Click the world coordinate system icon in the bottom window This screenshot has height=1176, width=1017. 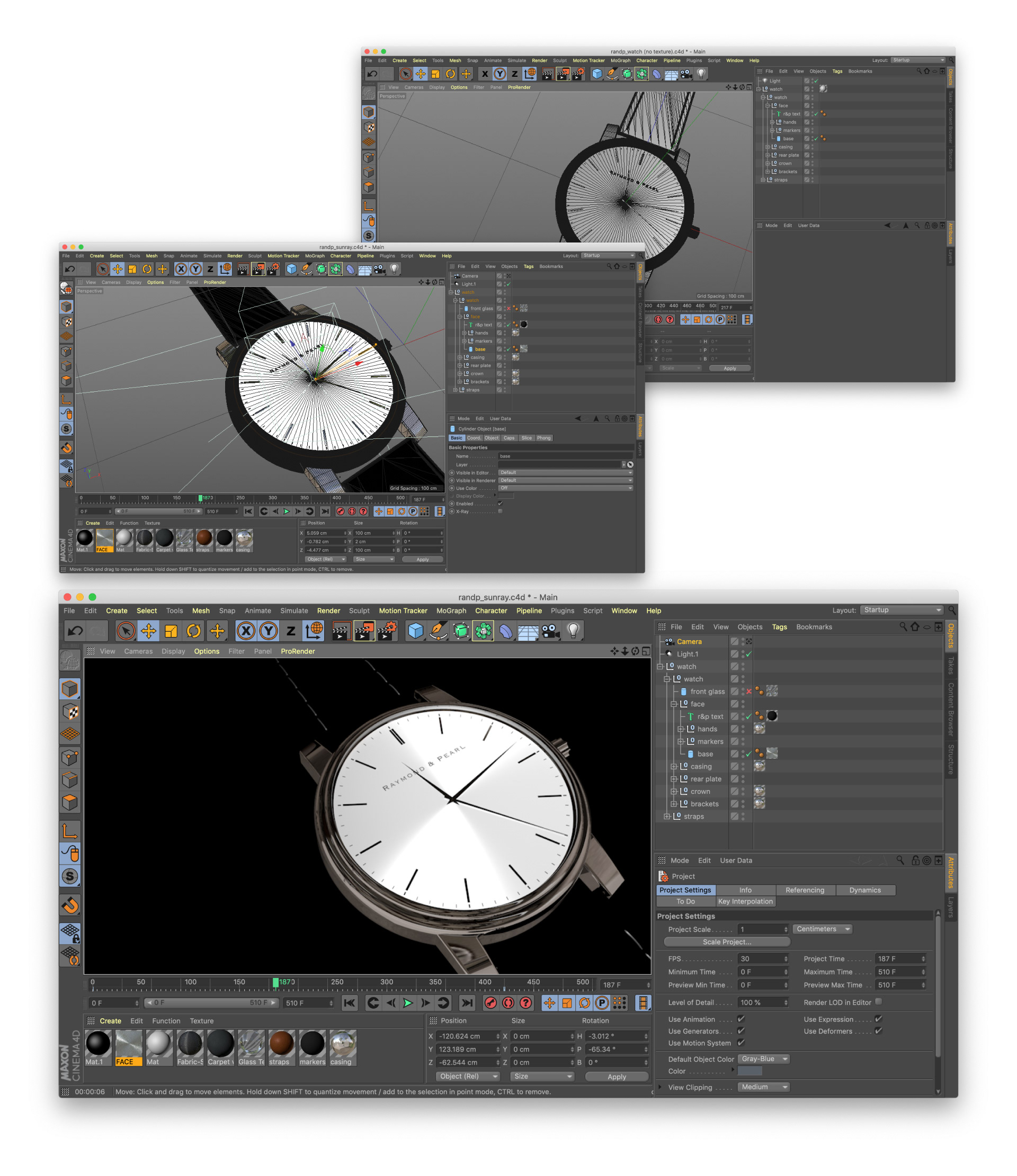coord(314,631)
